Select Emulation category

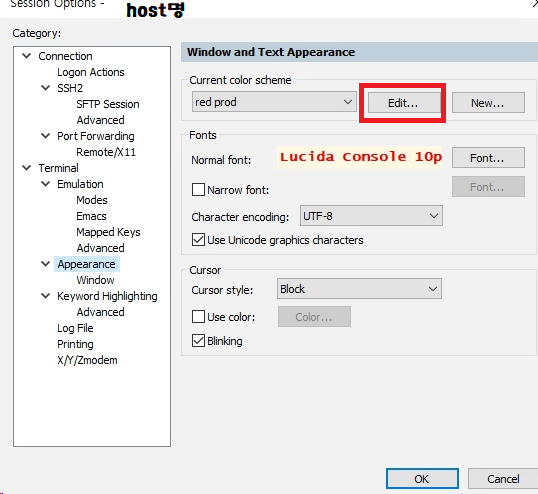click(x=80, y=184)
